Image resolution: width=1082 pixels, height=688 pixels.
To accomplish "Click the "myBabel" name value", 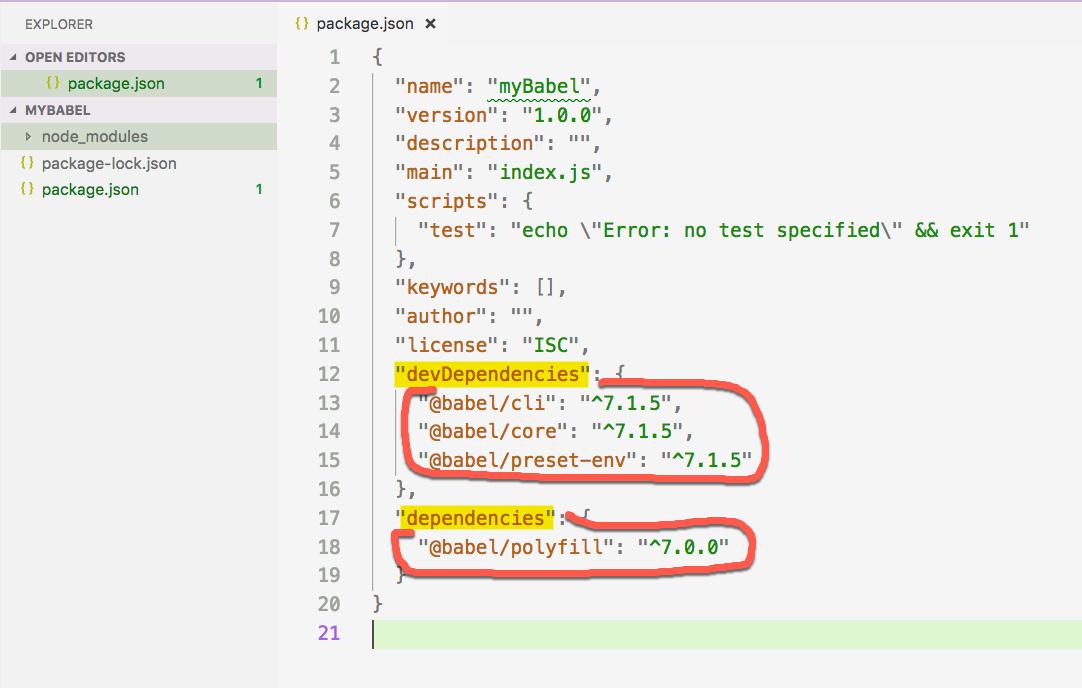I will [539, 86].
